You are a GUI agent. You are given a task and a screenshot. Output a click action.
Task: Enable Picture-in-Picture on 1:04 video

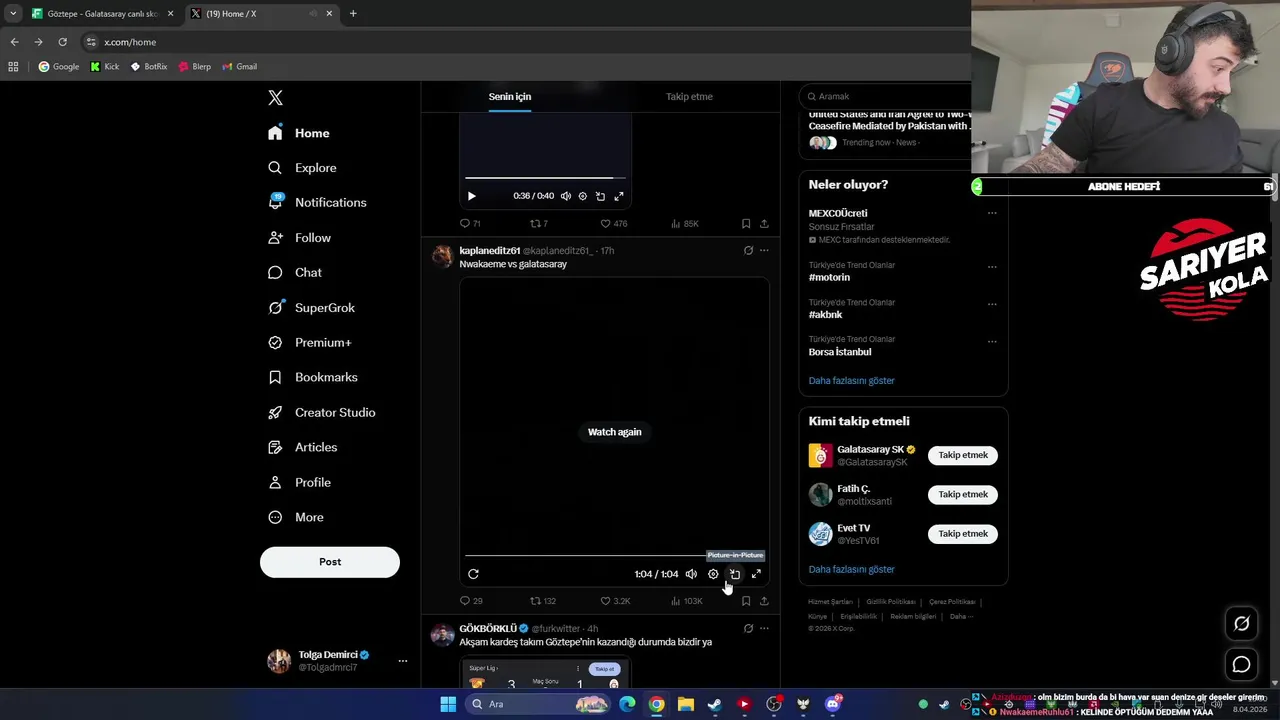click(x=735, y=574)
